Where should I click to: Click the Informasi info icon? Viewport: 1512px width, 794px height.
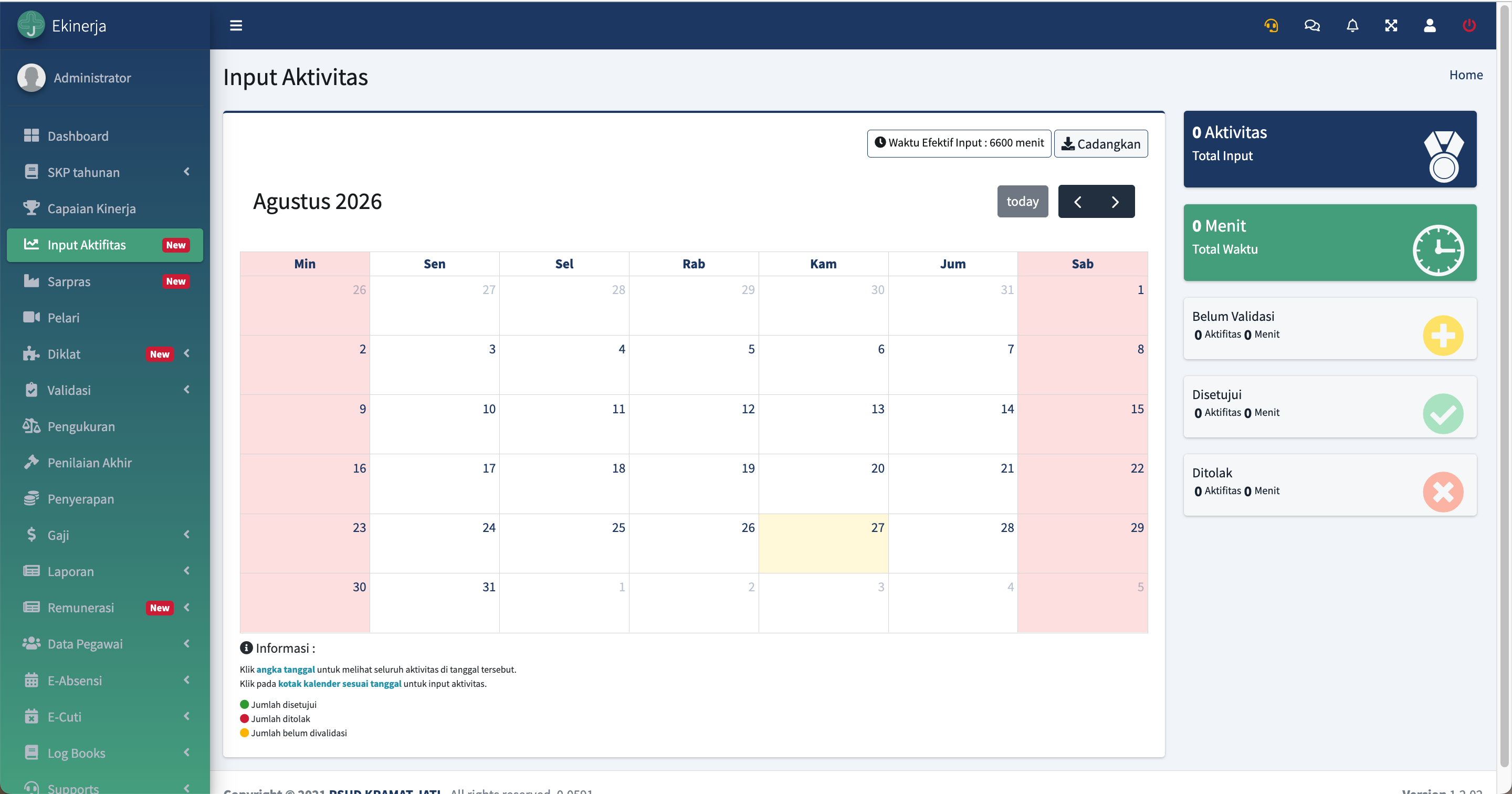(246, 648)
